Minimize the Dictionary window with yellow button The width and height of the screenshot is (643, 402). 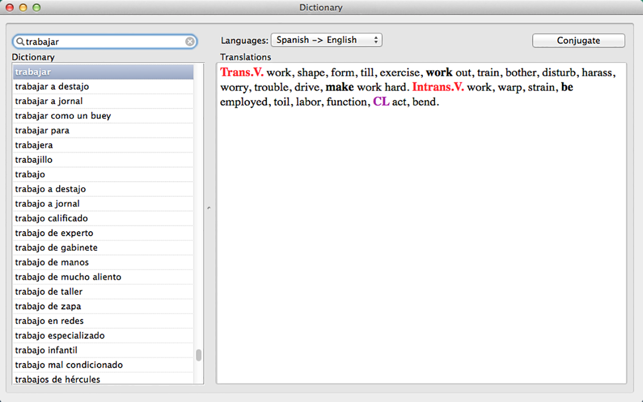(x=23, y=7)
